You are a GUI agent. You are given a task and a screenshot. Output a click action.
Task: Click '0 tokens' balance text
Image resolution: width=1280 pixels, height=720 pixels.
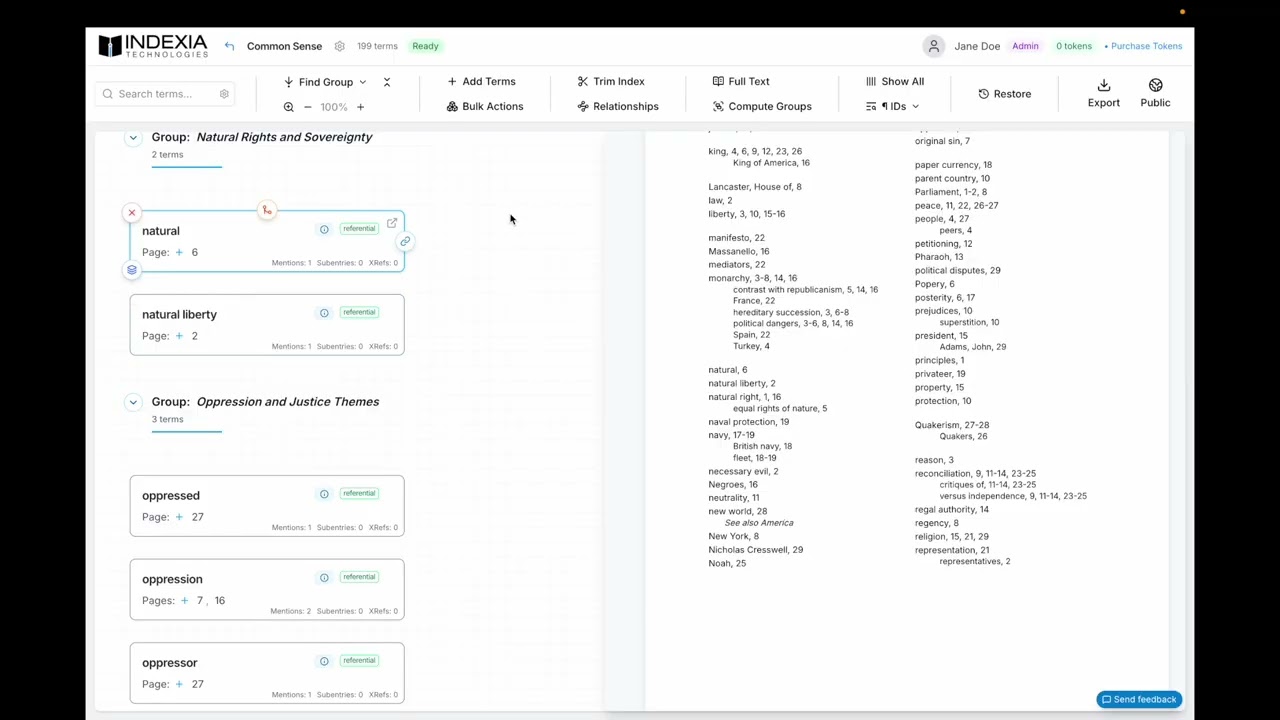tap(1074, 46)
